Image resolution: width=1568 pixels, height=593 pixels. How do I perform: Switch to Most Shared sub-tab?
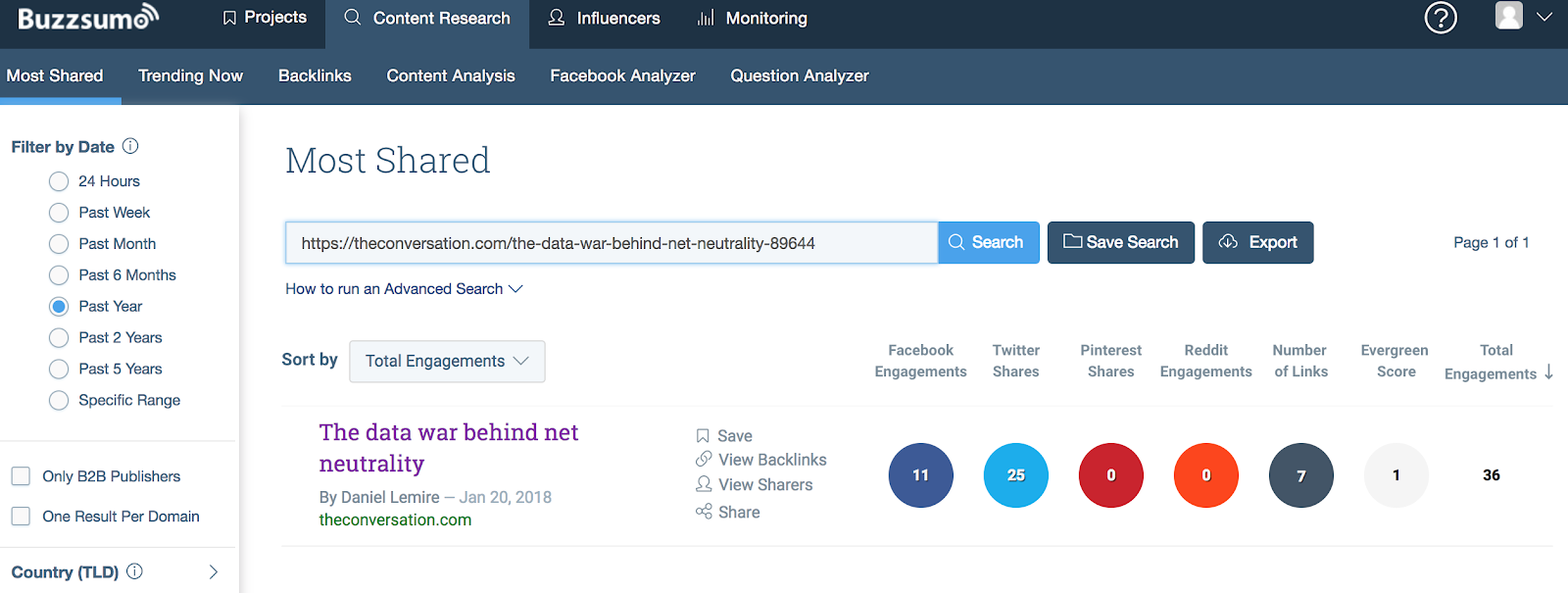(55, 75)
